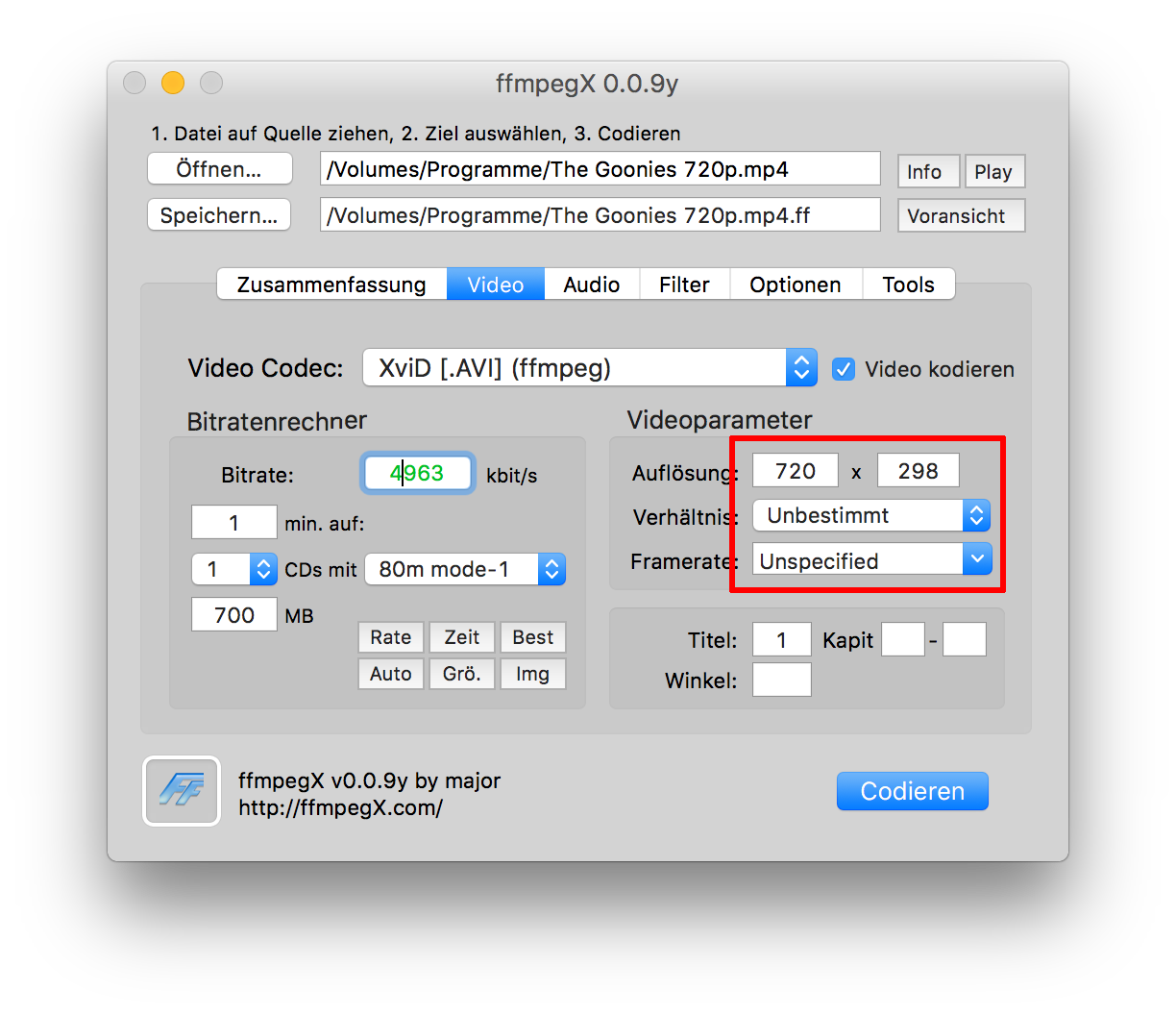Switch to the Zusammenfassung tab
The image size is (1176, 1015).
[x=331, y=285]
